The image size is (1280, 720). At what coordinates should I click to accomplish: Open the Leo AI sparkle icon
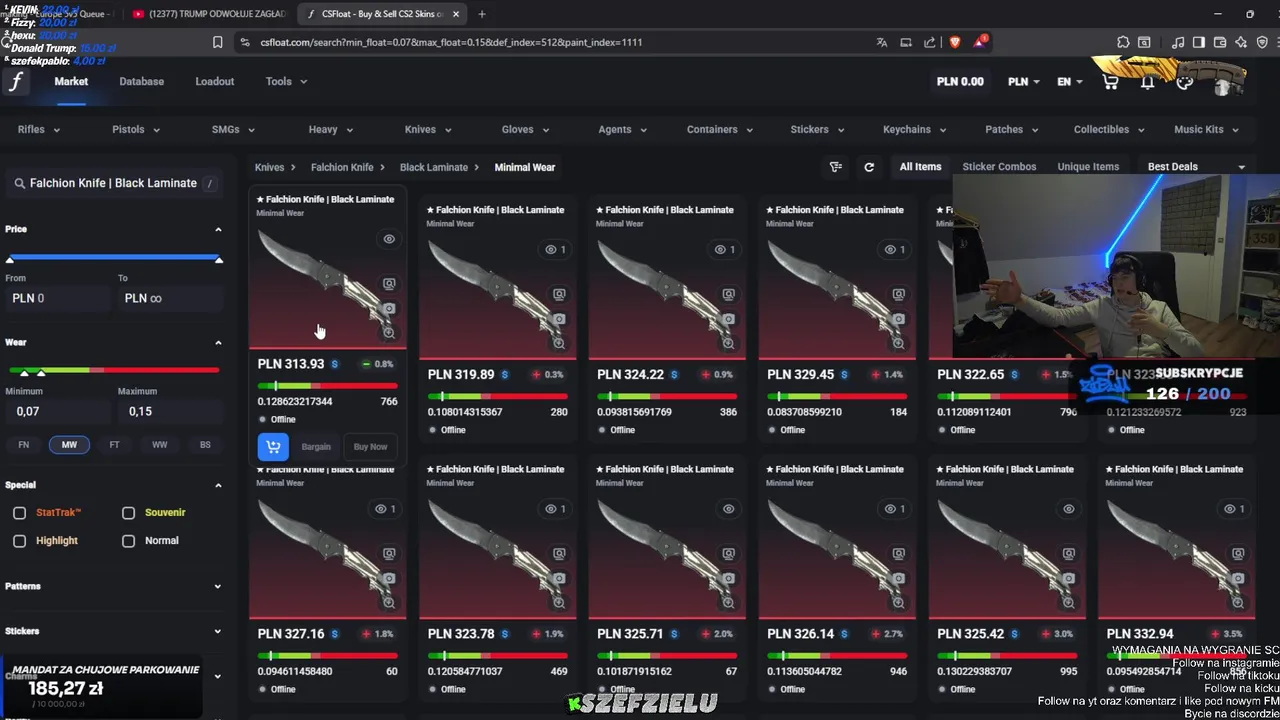(1241, 42)
